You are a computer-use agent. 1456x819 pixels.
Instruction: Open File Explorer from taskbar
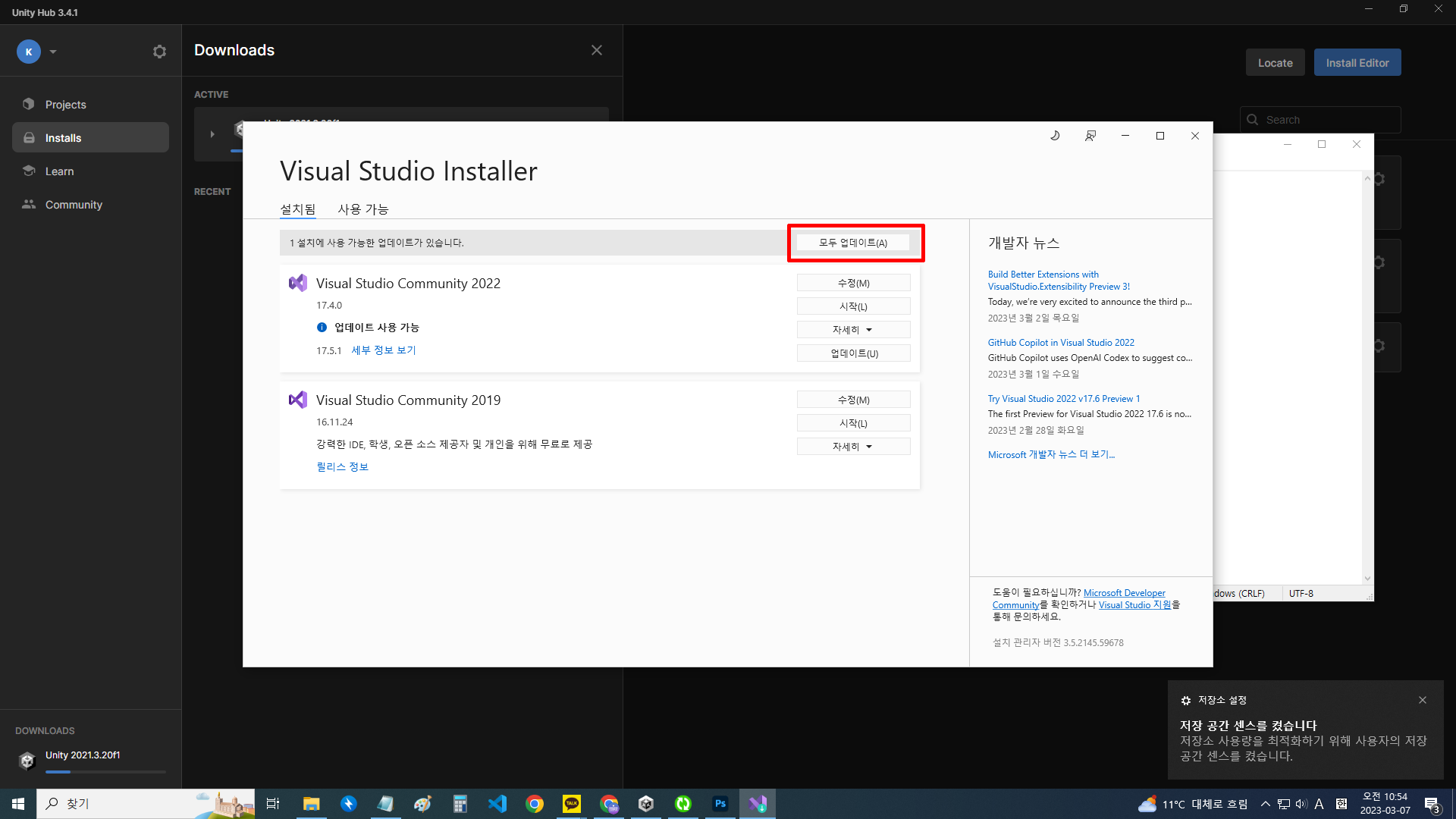click(311, 804)
